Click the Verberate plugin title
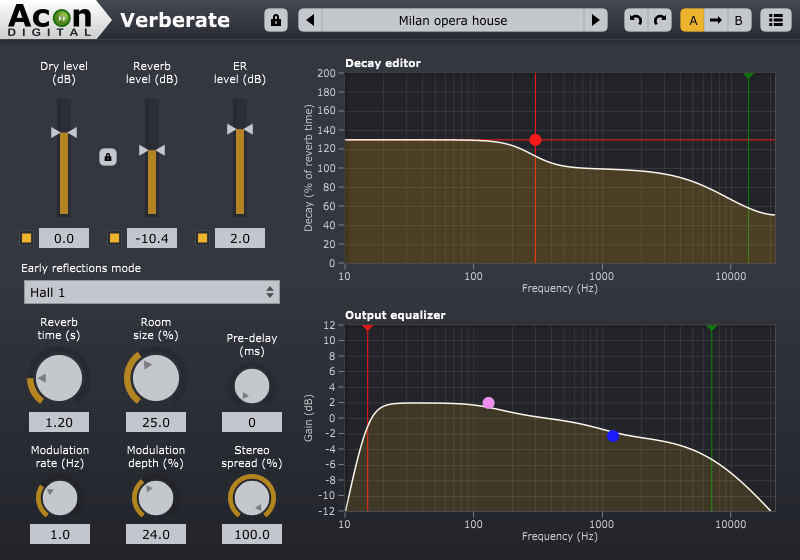Viewport: 800px width, 560px height. pos(175,20)
